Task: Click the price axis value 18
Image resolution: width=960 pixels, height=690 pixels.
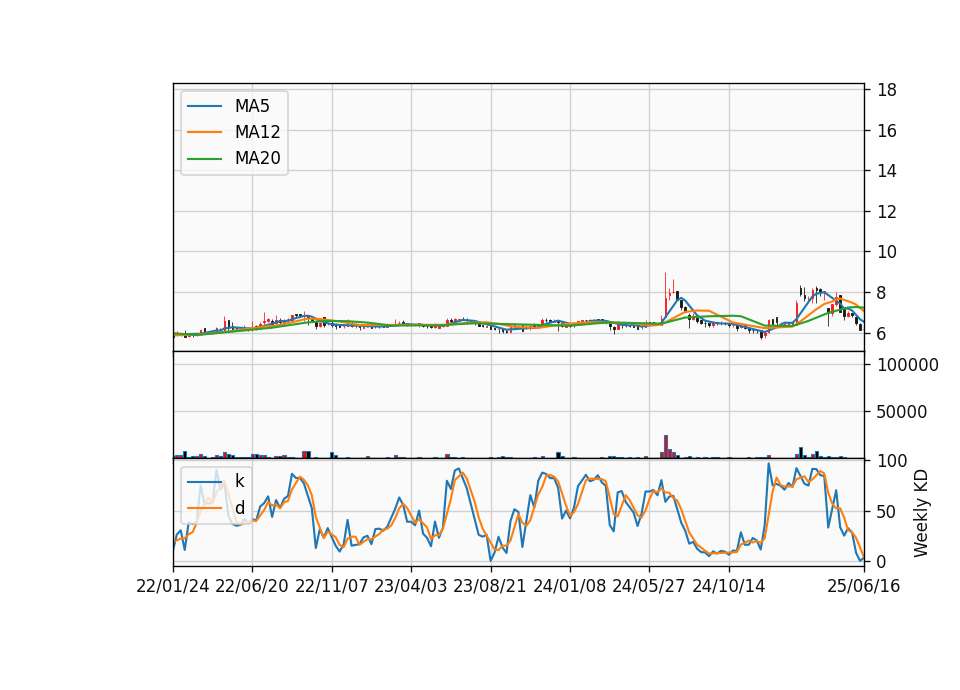Action: [887, 90]
